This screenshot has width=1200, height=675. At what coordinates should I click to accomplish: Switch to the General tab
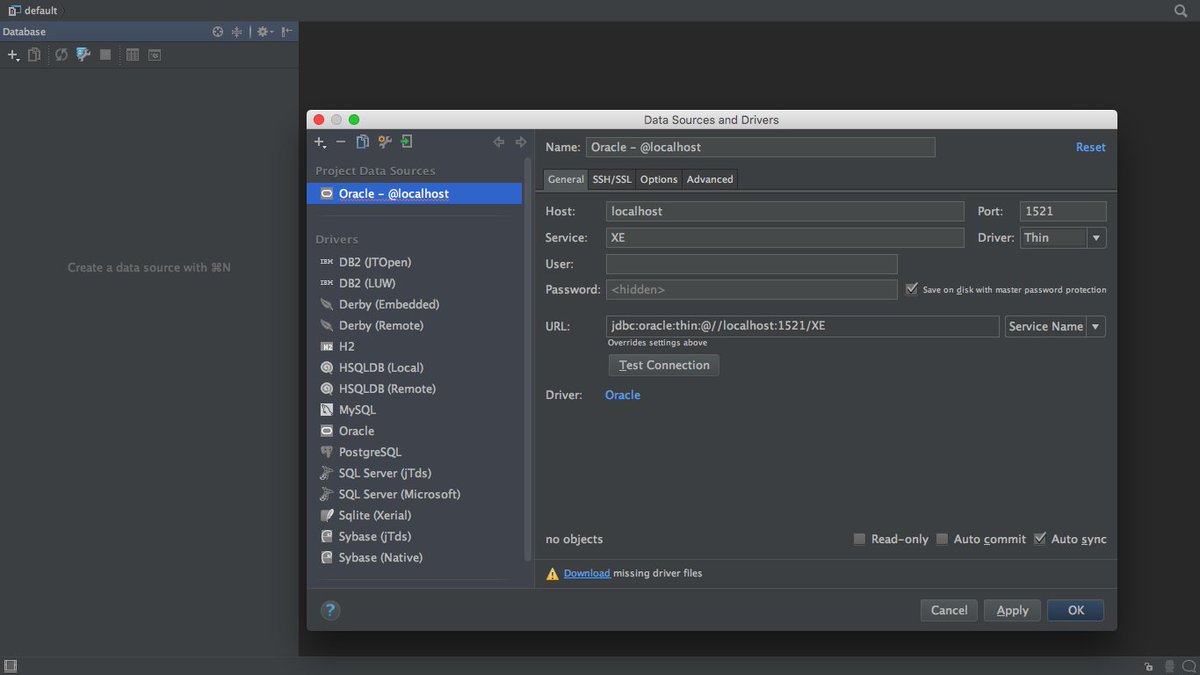click(x=566, y=179)
